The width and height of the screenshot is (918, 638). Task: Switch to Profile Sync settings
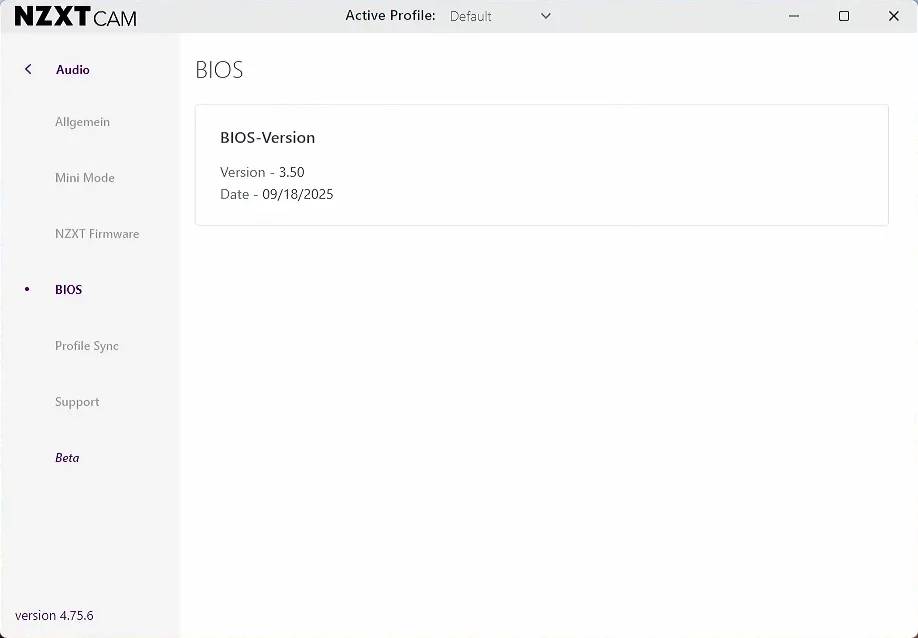pos(87,346)
